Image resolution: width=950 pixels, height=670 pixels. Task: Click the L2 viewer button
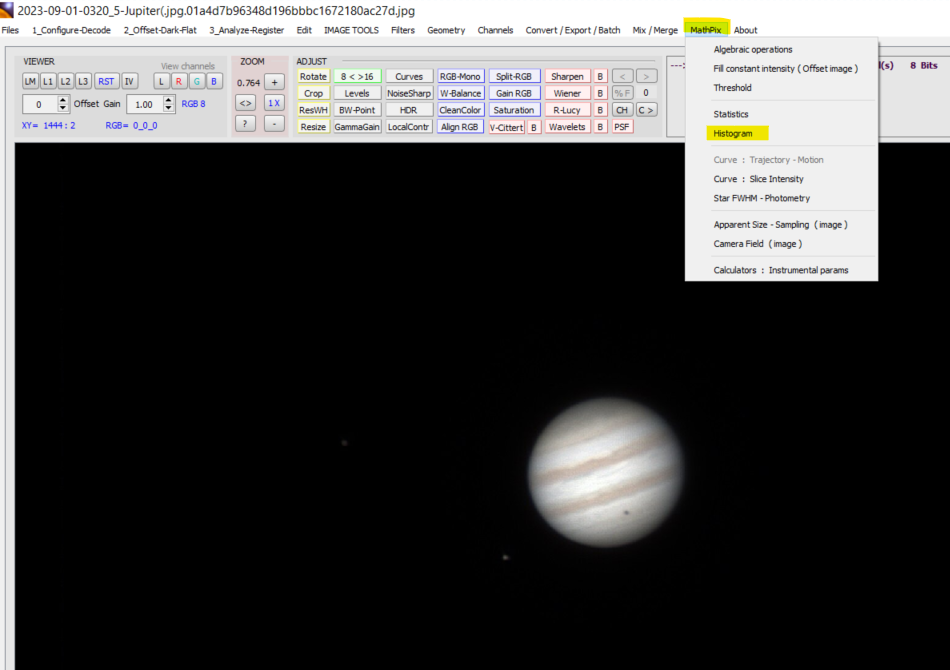click(x=65, y=81)
